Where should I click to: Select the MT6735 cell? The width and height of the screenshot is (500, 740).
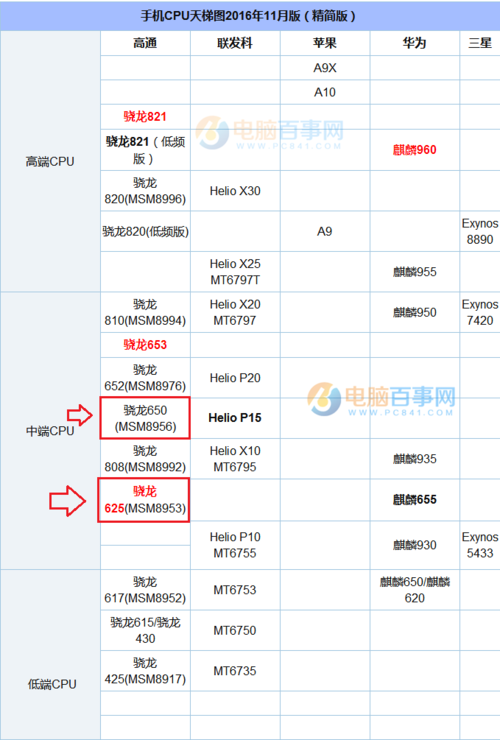235,671
